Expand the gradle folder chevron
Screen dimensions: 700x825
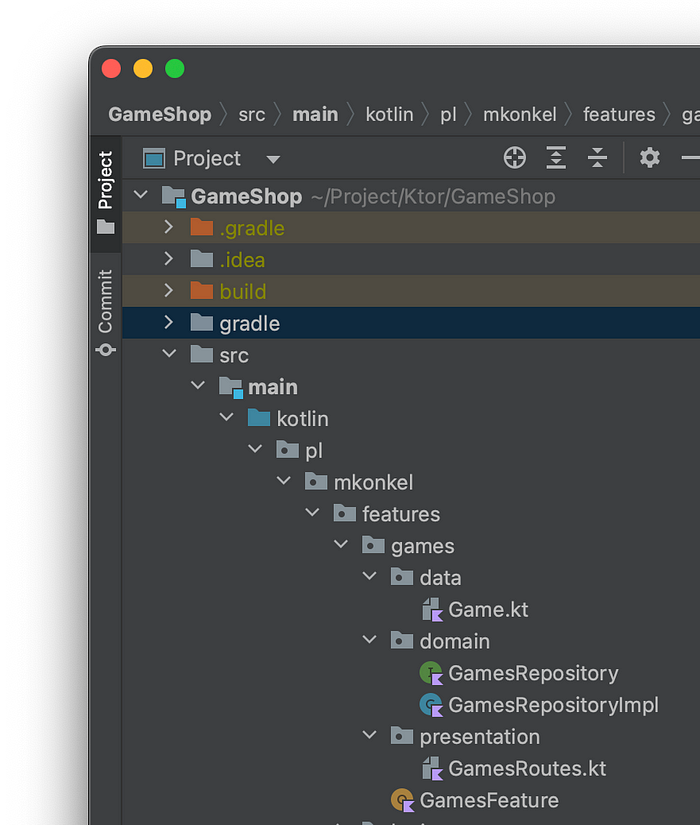click(x=168, y=323)
